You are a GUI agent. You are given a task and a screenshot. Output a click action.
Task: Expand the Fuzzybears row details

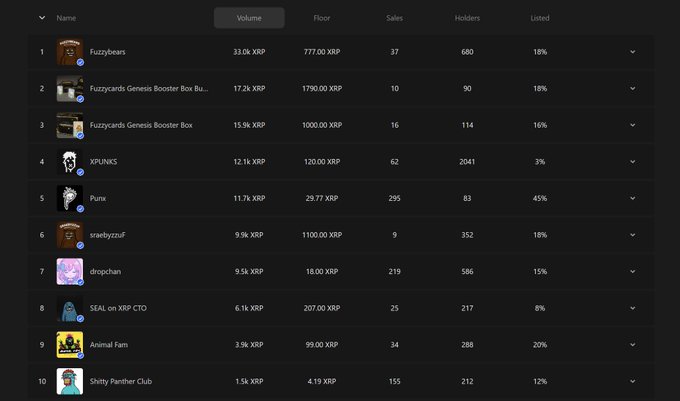[x=633, y=52]
